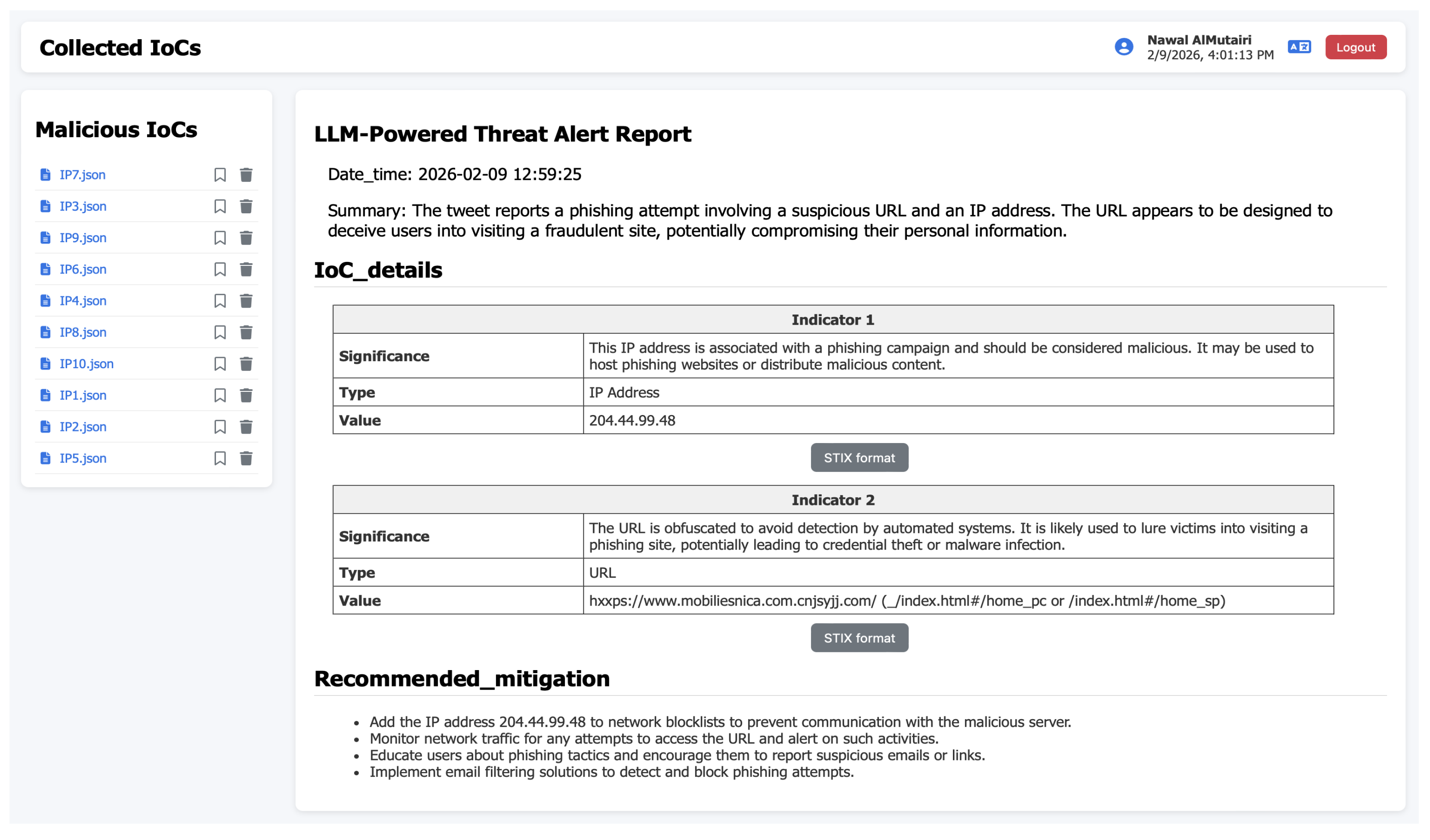1430x840 pixels.
Task: Click the LLM-Powered Threat Alert Report heading
Action: point(503,134)
